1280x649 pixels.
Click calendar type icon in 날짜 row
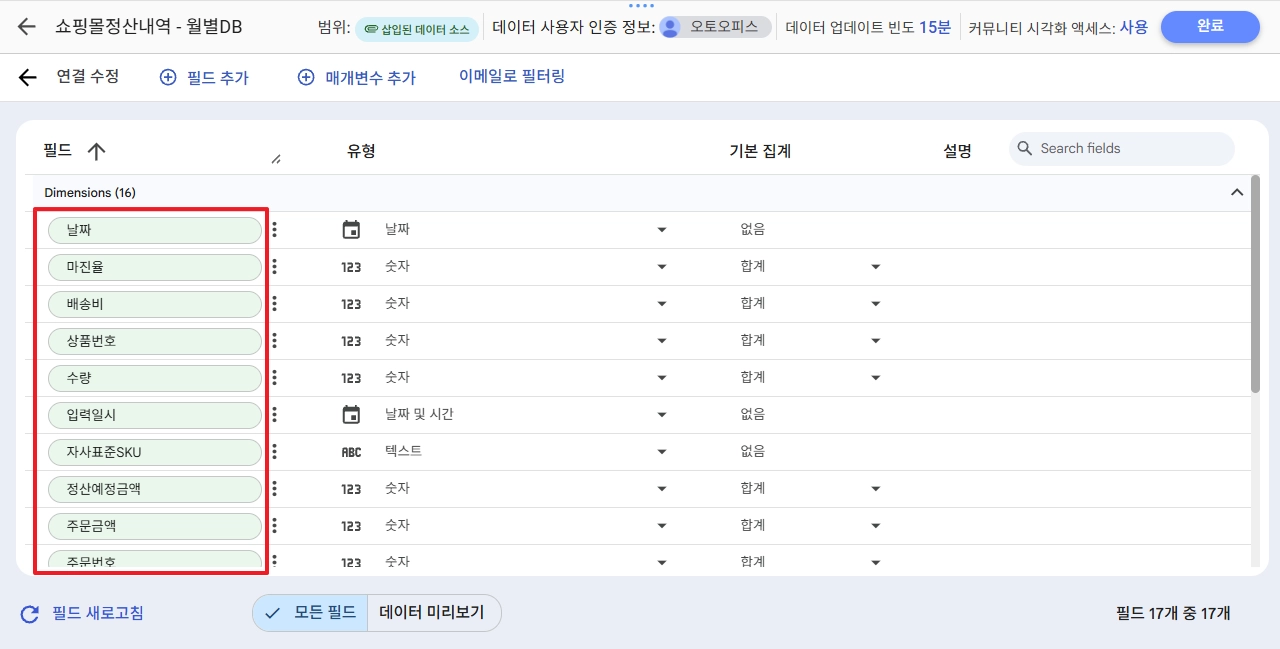click(351, 230)
